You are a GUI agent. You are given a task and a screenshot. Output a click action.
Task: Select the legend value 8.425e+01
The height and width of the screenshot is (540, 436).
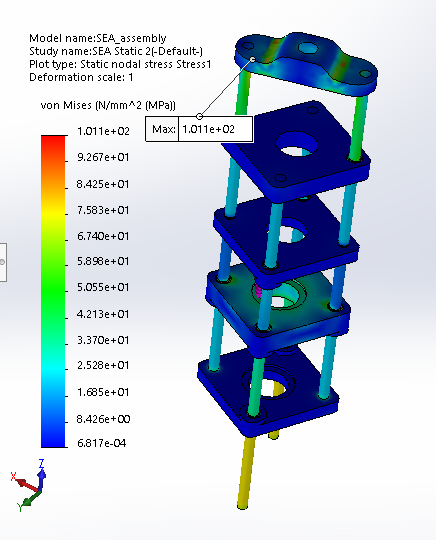(103, 184)
